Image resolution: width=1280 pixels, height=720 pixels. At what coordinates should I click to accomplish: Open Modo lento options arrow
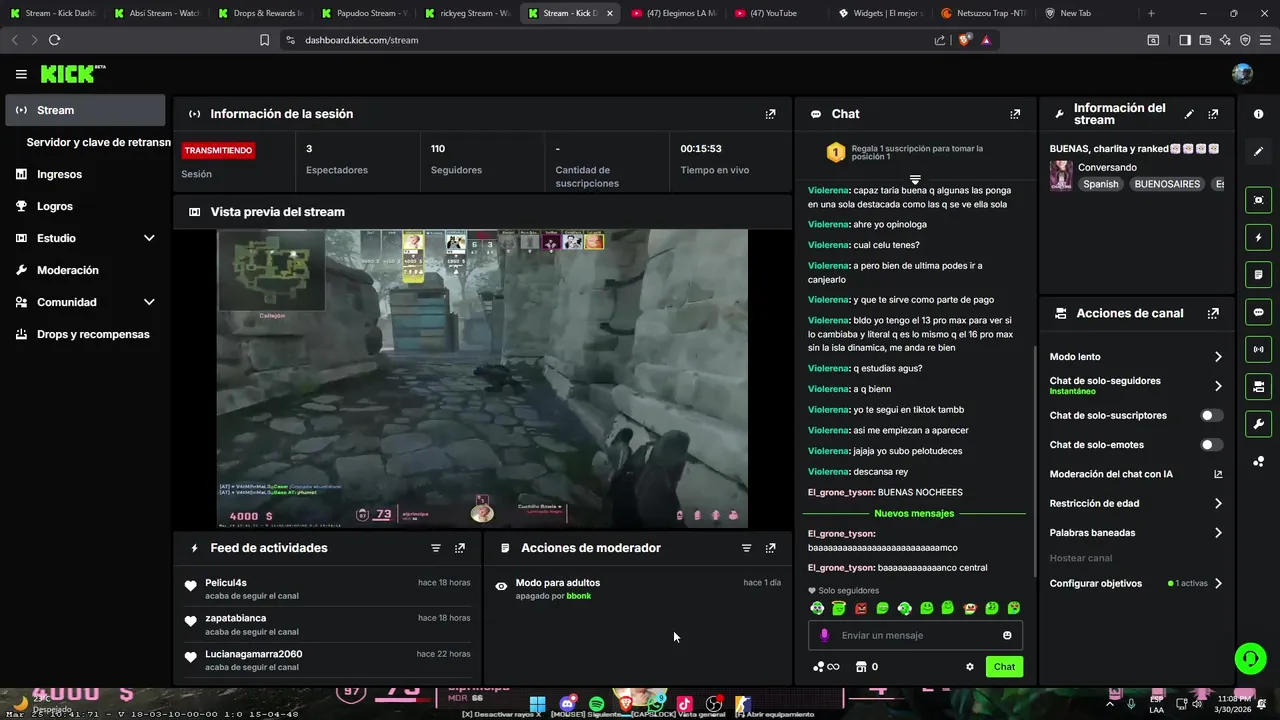coord(1218,357)
